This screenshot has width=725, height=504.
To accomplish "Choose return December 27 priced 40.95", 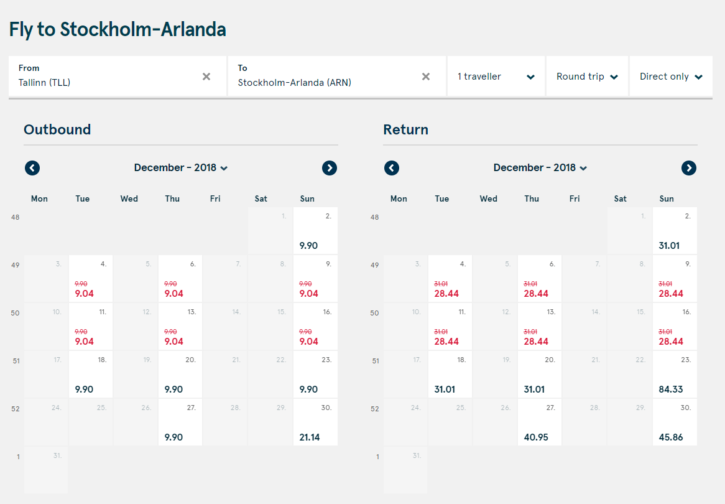I will tap(539, 422).
